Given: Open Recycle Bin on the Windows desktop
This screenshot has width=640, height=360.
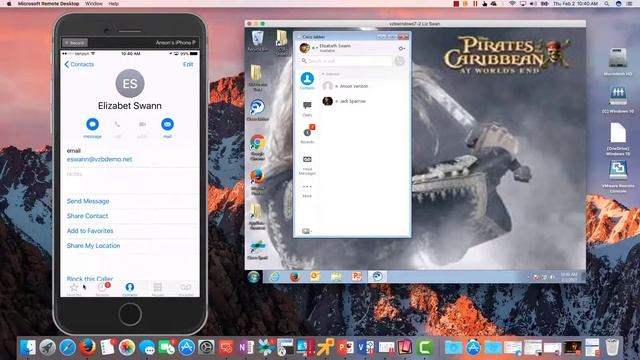Looking at the screenshot, I should click(258, 41).
